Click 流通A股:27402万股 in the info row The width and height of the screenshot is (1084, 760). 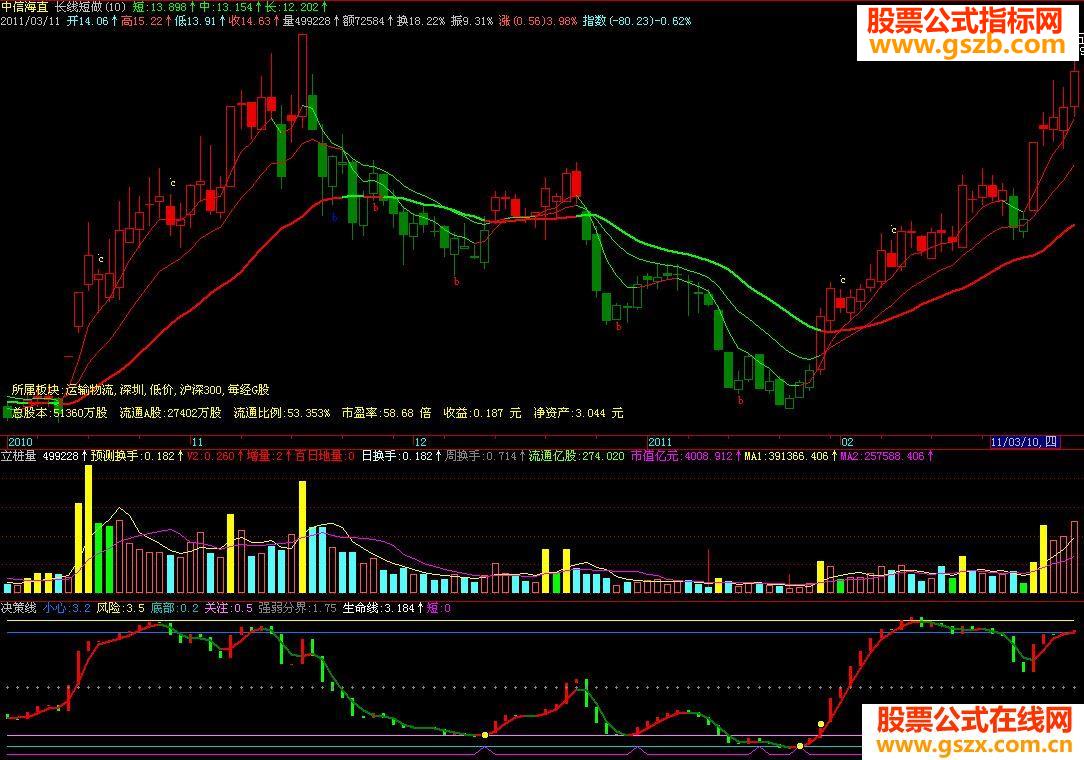tap(171, 413)
